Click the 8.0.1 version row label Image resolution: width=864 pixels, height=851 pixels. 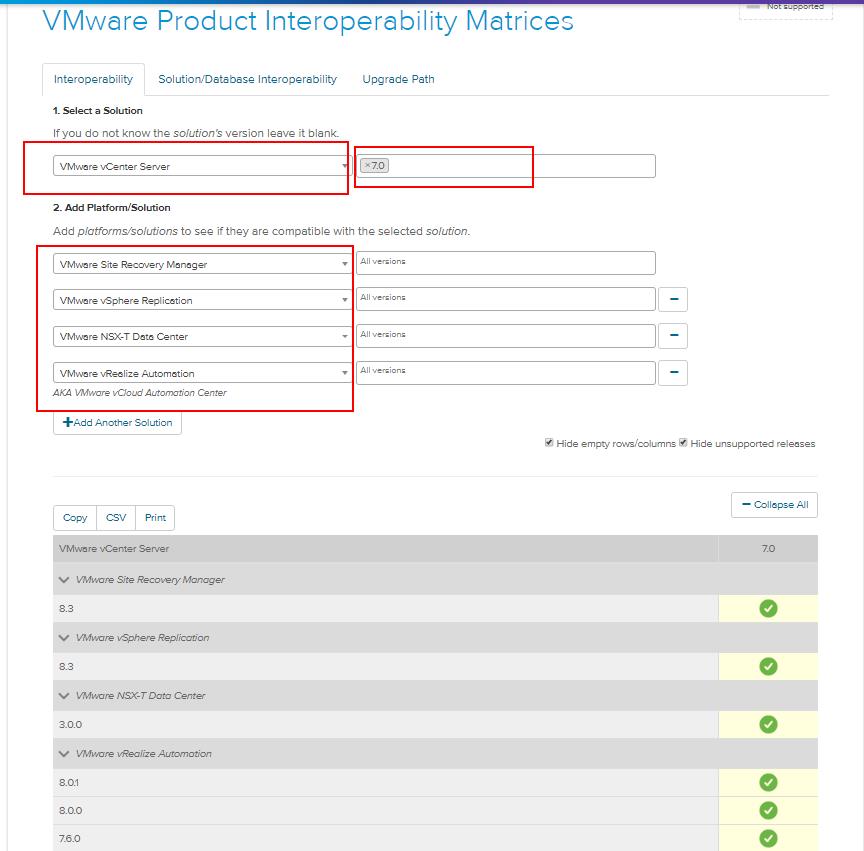[x=69, y=782]
